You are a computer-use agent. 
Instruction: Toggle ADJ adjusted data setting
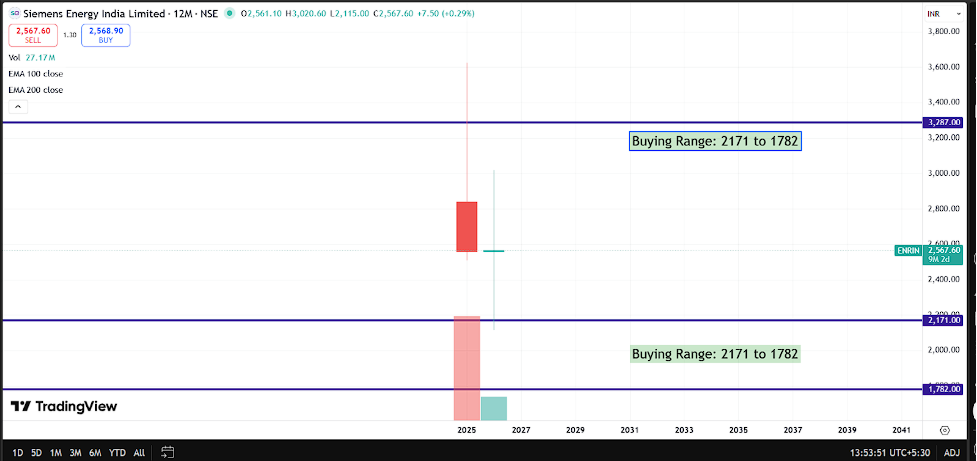coord(951,452)
